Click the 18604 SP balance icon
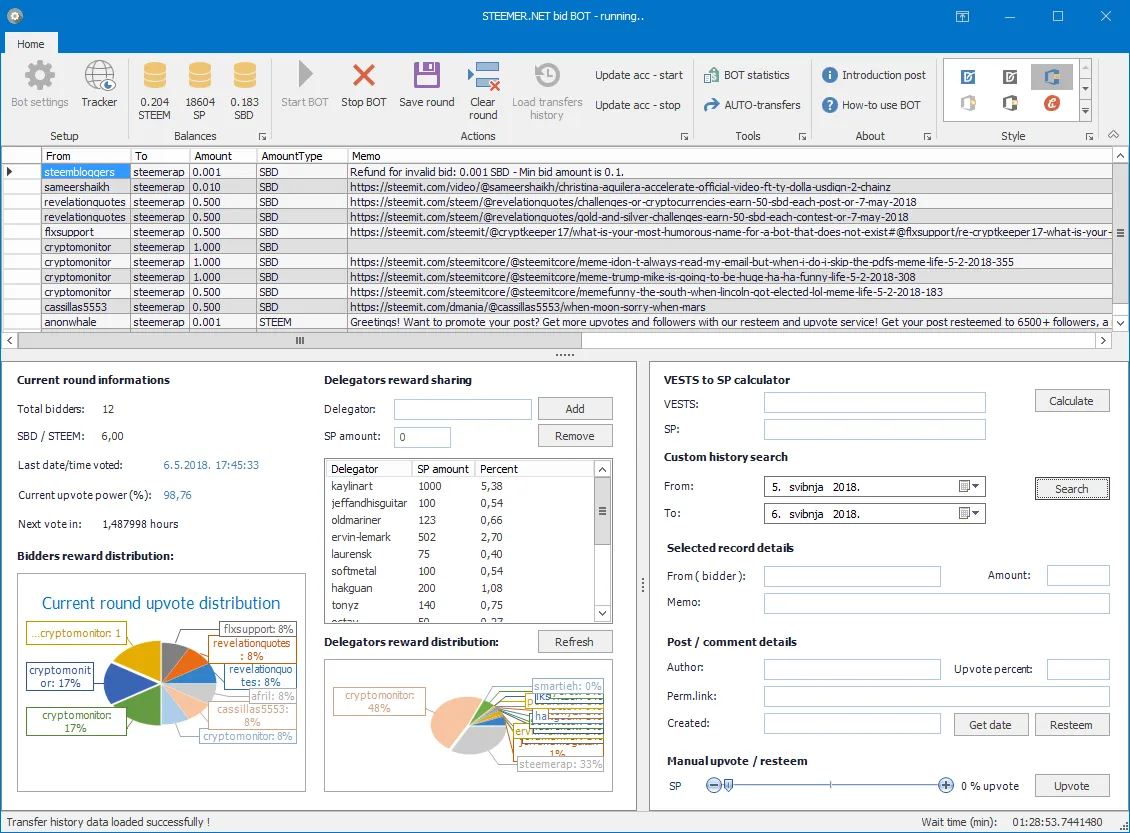The width and height of the screenshot is (1130, 833). tap(200, 76)
